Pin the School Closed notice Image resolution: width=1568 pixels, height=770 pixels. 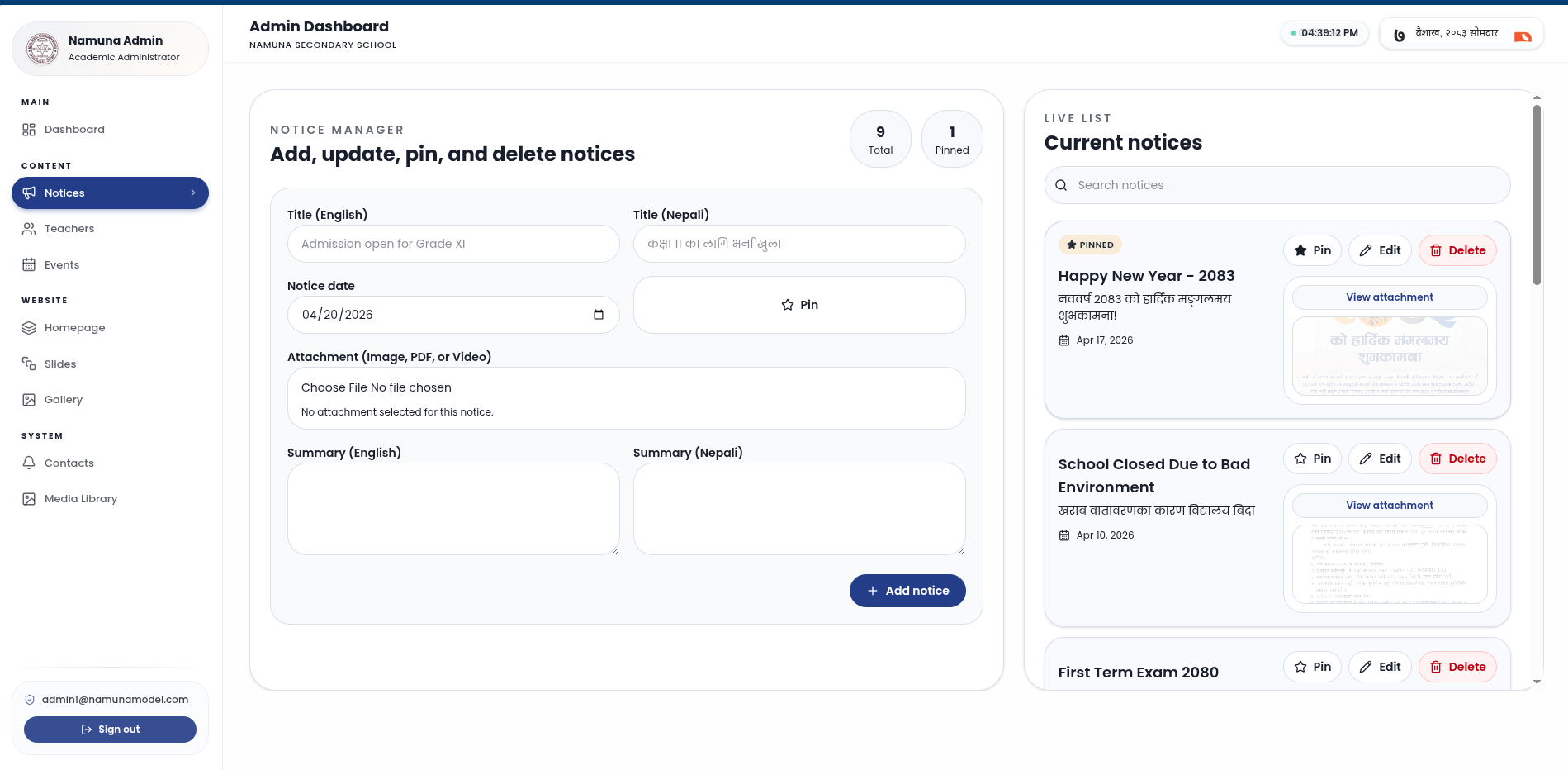1312,459
